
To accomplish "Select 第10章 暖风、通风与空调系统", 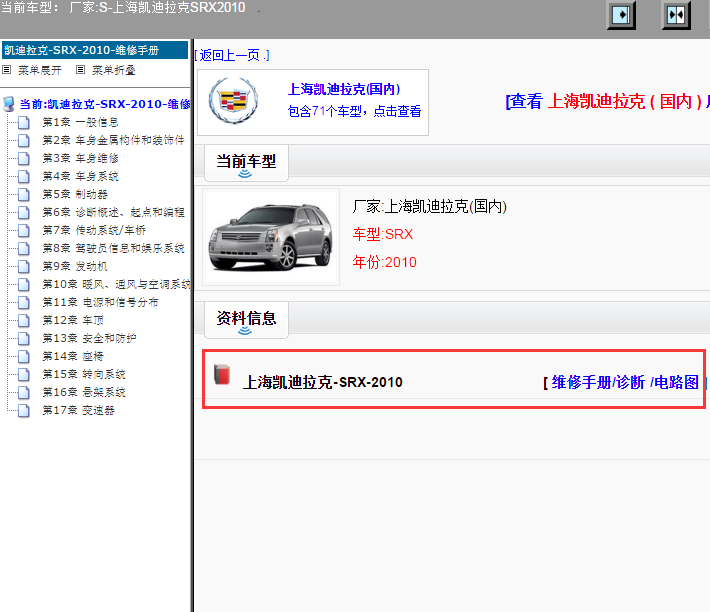I will pyautogui.click(x=116, y=284).
